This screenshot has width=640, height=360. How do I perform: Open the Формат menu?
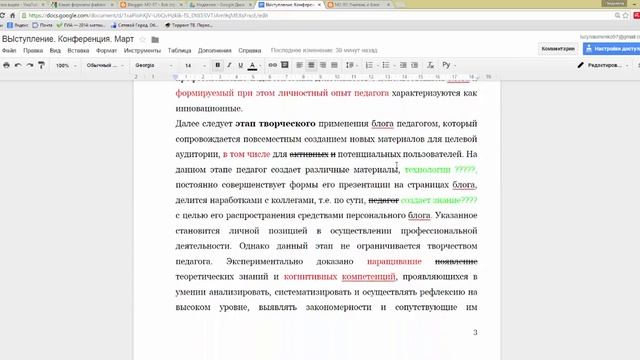coord(106,51)
